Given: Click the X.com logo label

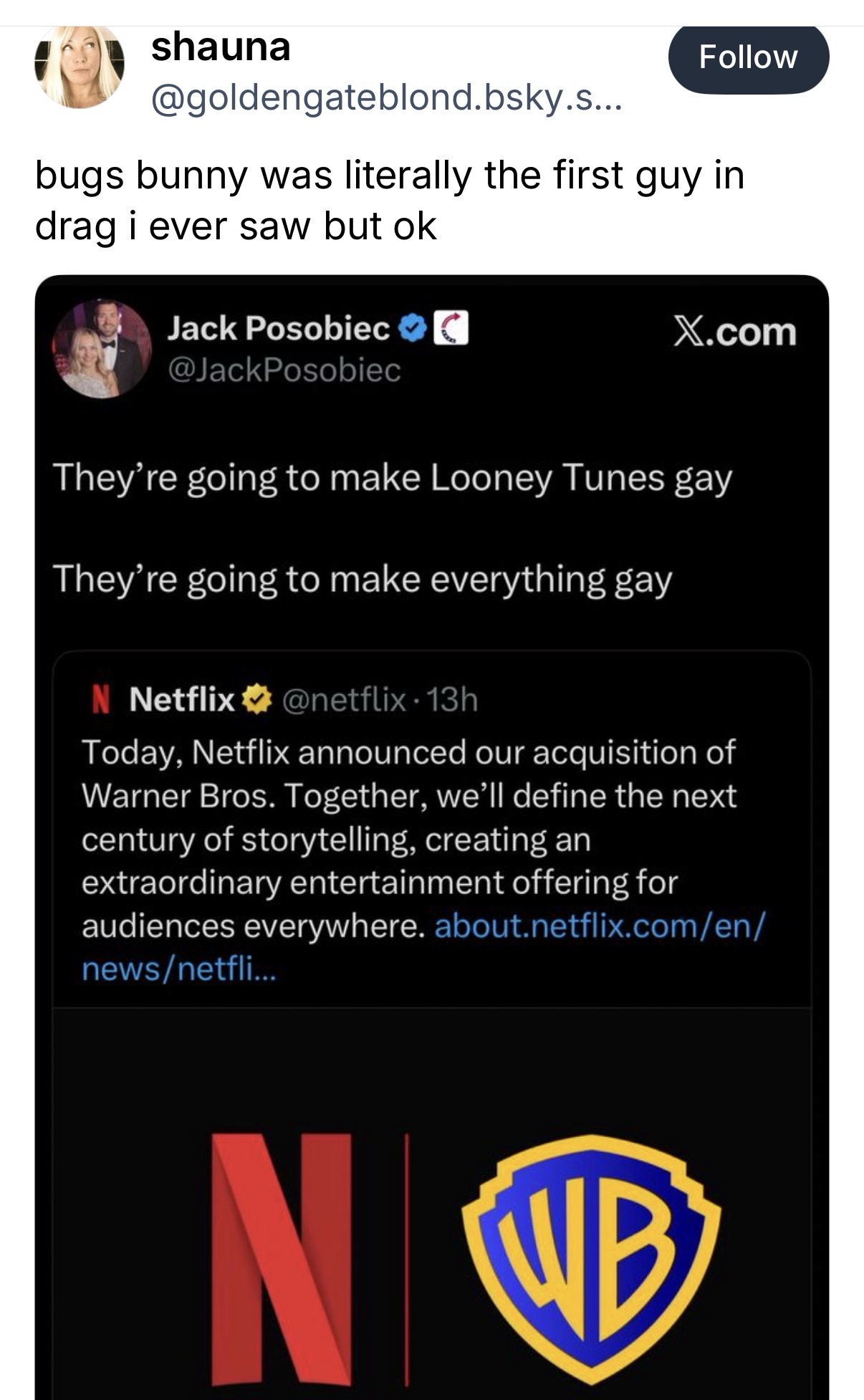Looking at the screenshot, I should [x=734, y=332].
